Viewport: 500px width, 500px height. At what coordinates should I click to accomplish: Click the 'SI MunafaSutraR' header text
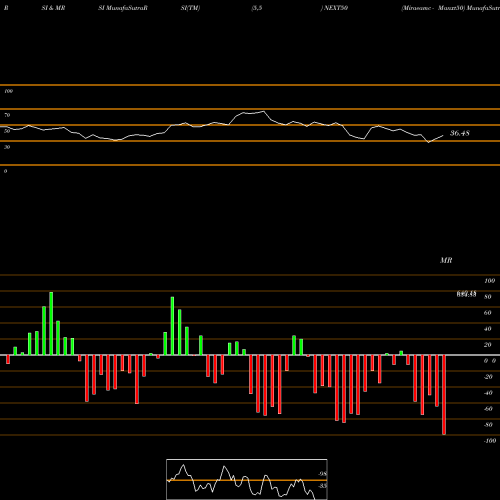point(123,8)
